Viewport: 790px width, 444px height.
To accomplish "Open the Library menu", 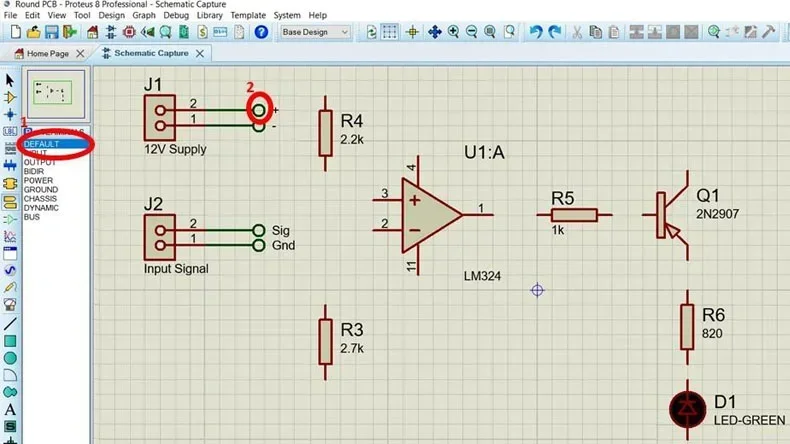I will coord(209,16).
